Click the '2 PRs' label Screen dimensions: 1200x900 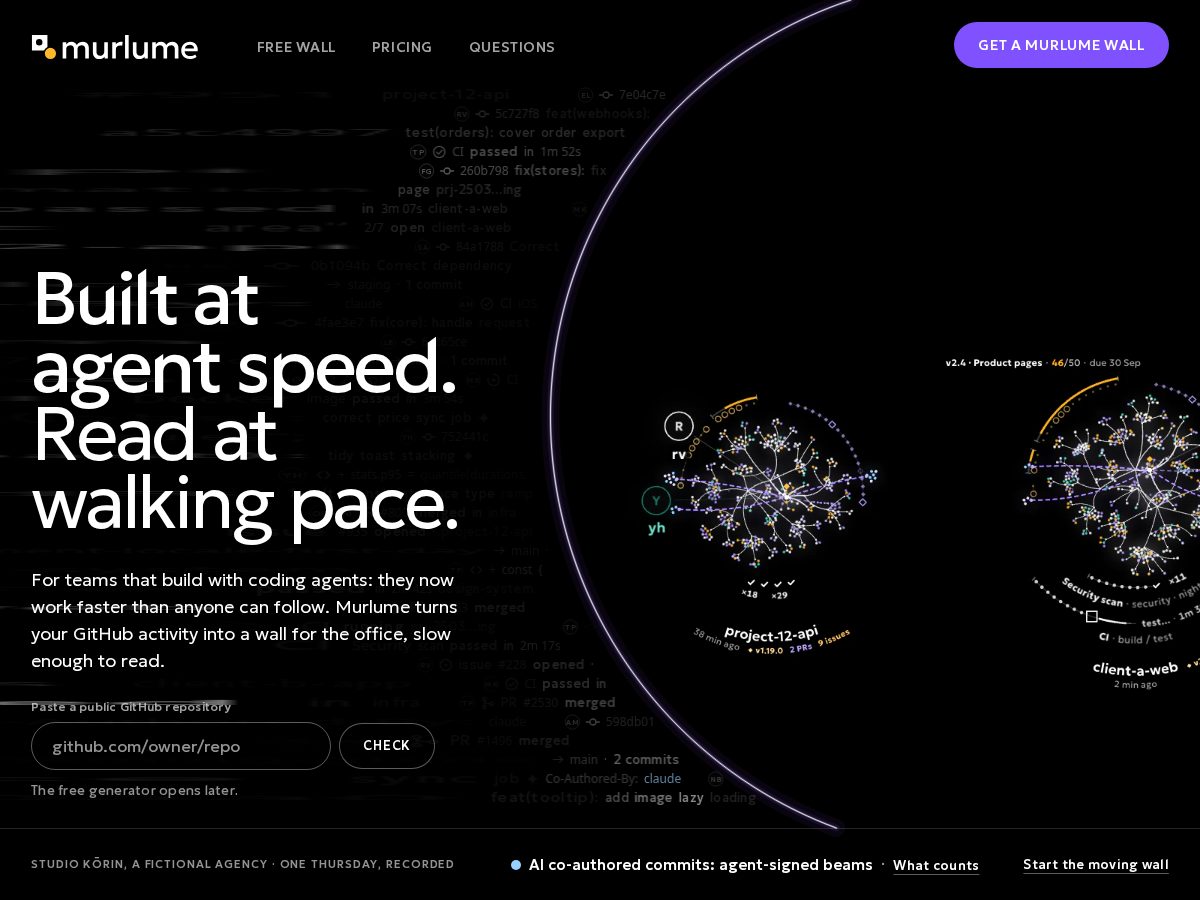(801, 649)
